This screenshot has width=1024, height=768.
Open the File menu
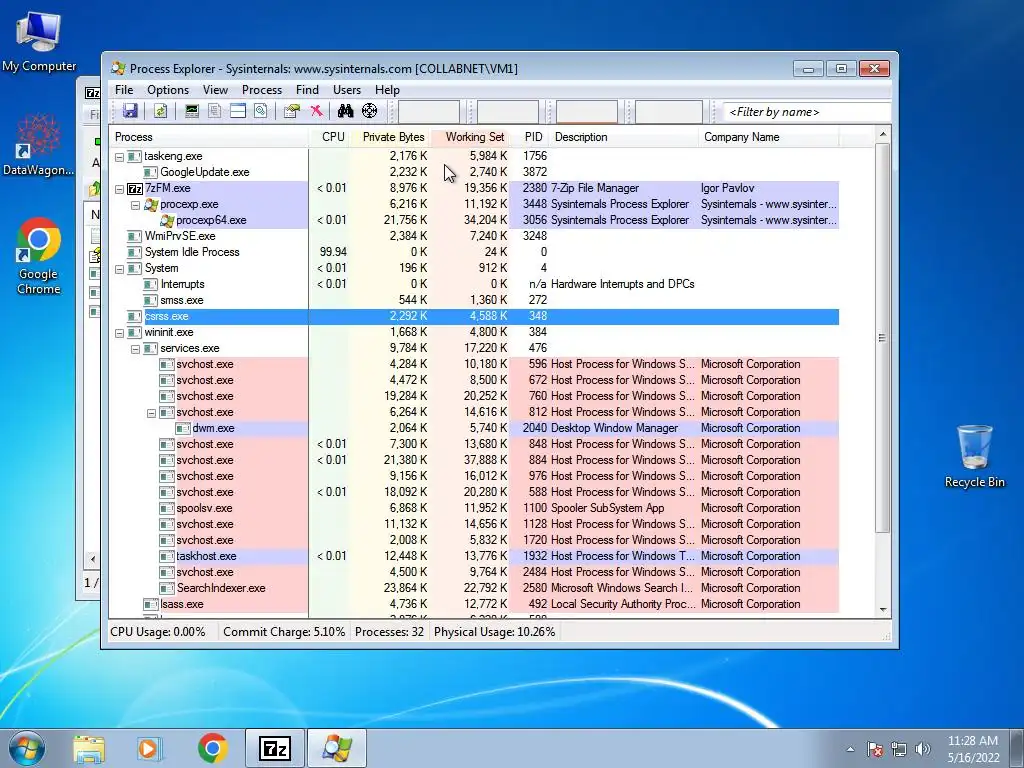click(123, 90)
